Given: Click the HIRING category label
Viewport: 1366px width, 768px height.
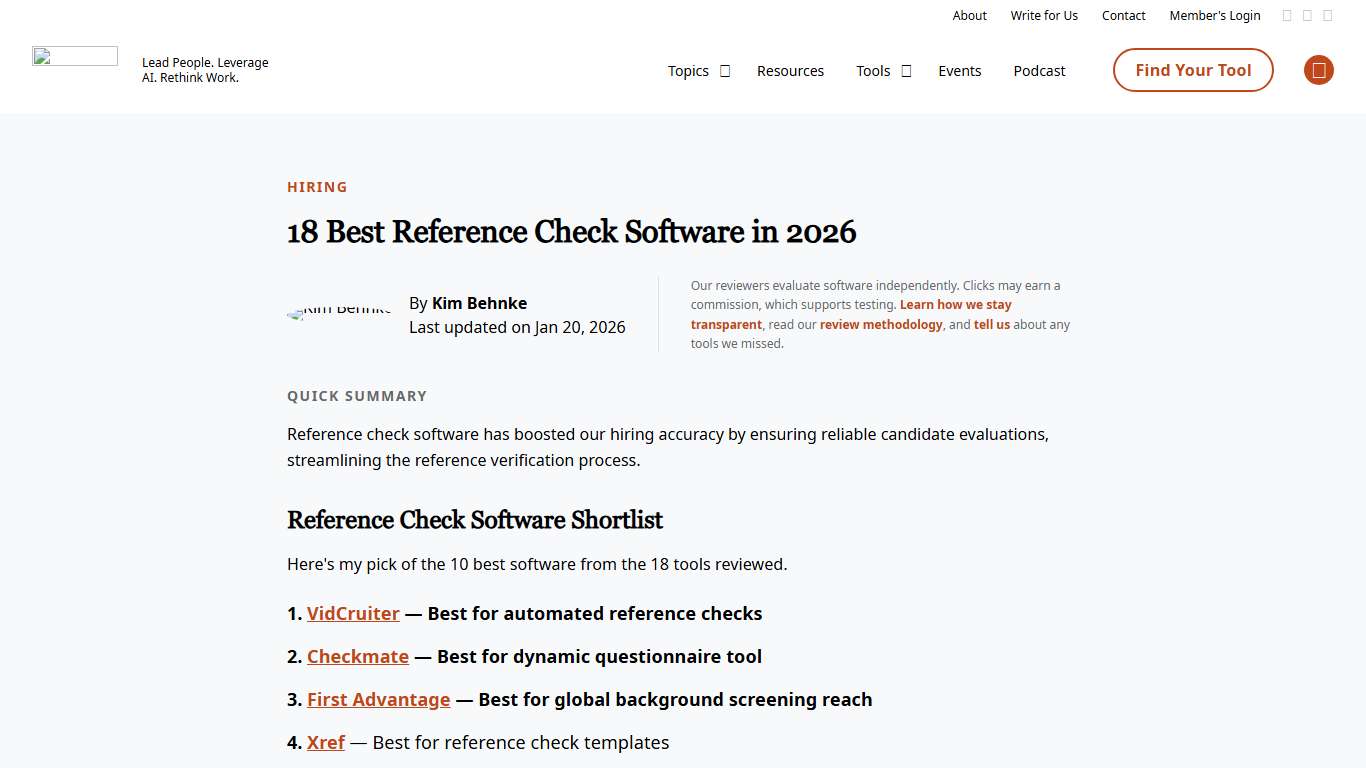Looking at the screenshot, I should [317, 187].
